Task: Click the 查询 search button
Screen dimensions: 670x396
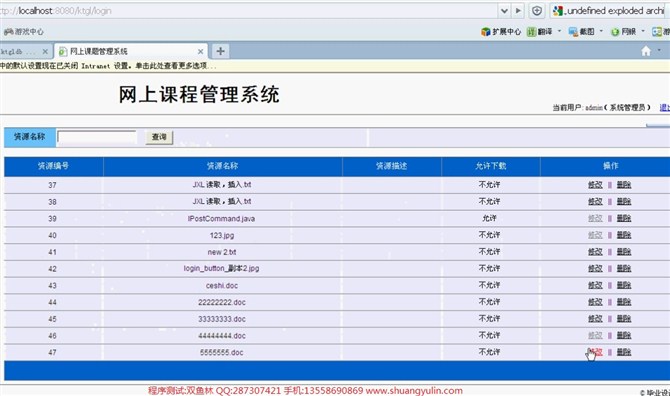Action: [159, 137]
